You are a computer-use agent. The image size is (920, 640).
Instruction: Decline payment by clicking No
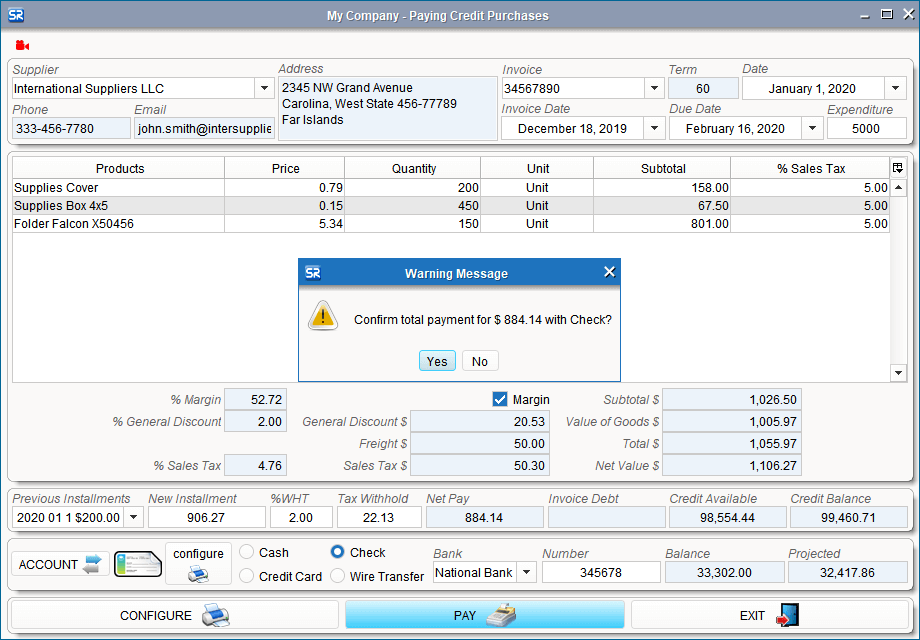pyautogui.click(x=480, y=361)
